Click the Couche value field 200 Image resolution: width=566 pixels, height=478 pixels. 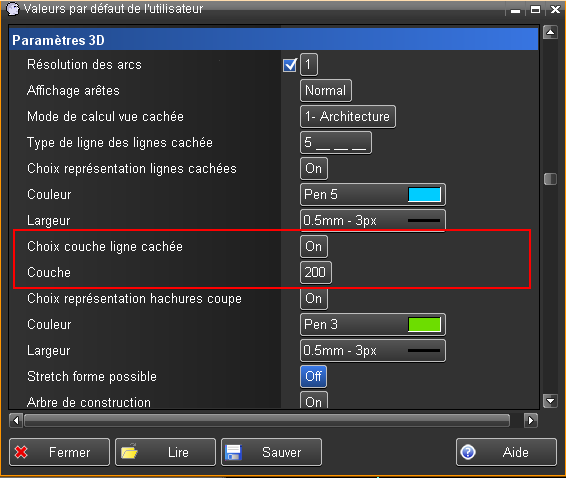pos(315,273)
